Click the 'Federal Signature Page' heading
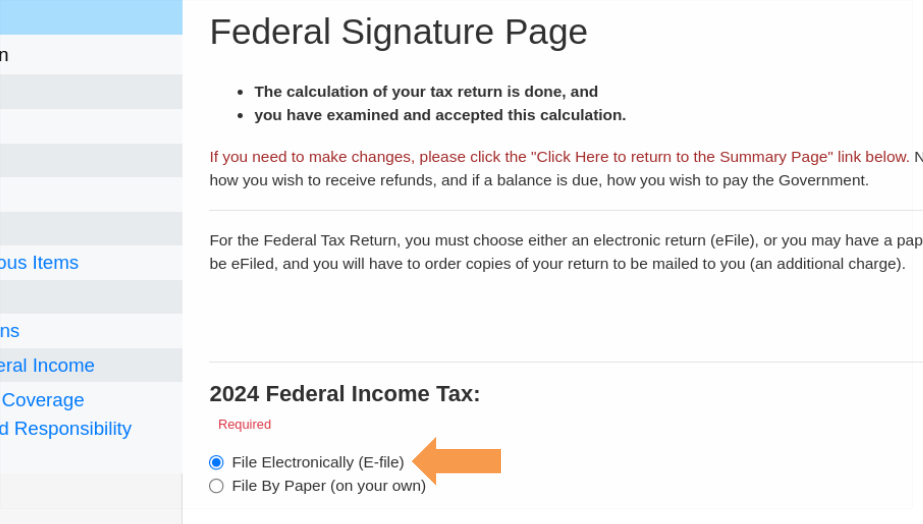923x524 pixels. (x=399, y=32)
